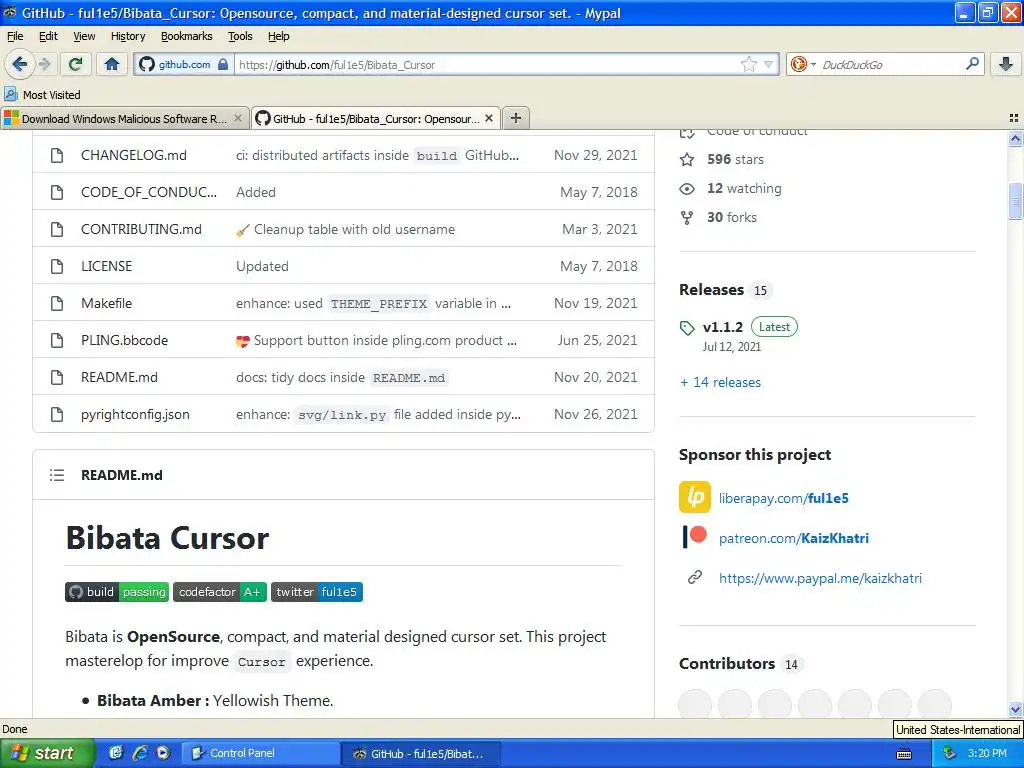This screenshot has width=1024, height=768.
Task: Click the keyboard language bar tray icon
Action: coord(904,754)
